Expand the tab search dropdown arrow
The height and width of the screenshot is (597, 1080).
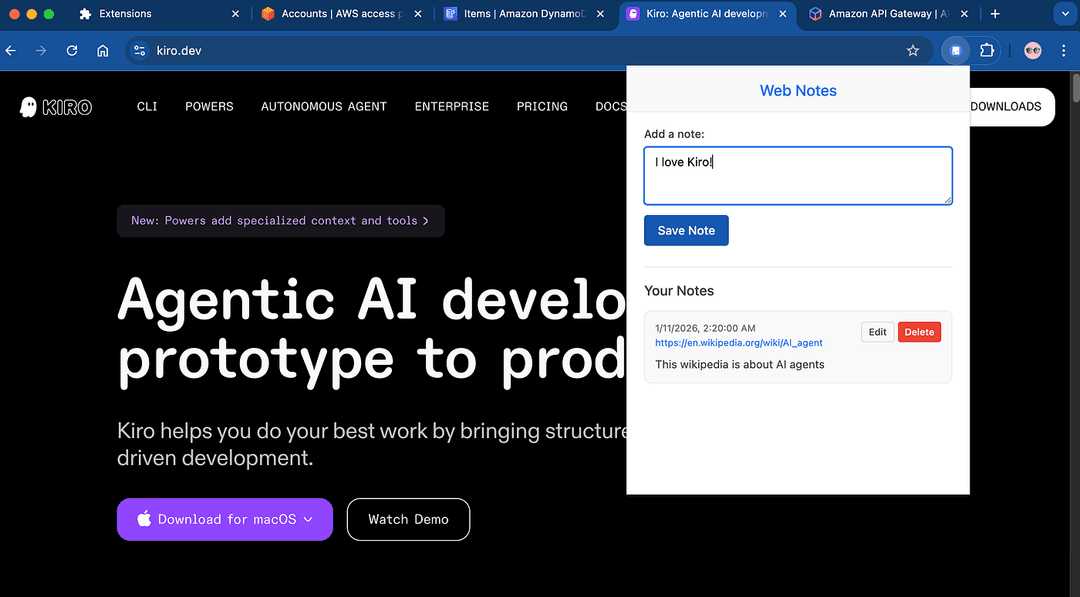click(1065, 14)
